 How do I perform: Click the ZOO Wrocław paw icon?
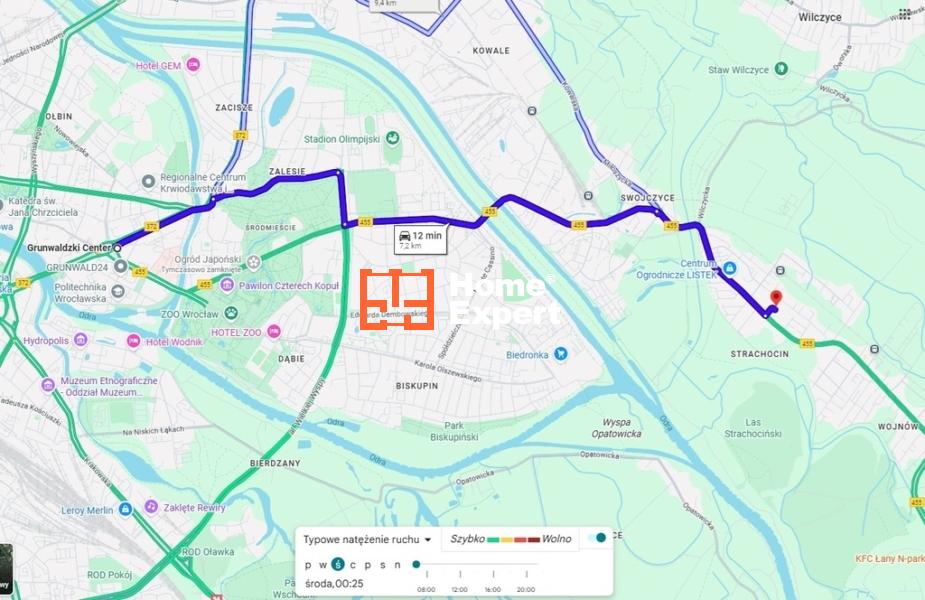[x=231, y=313]
